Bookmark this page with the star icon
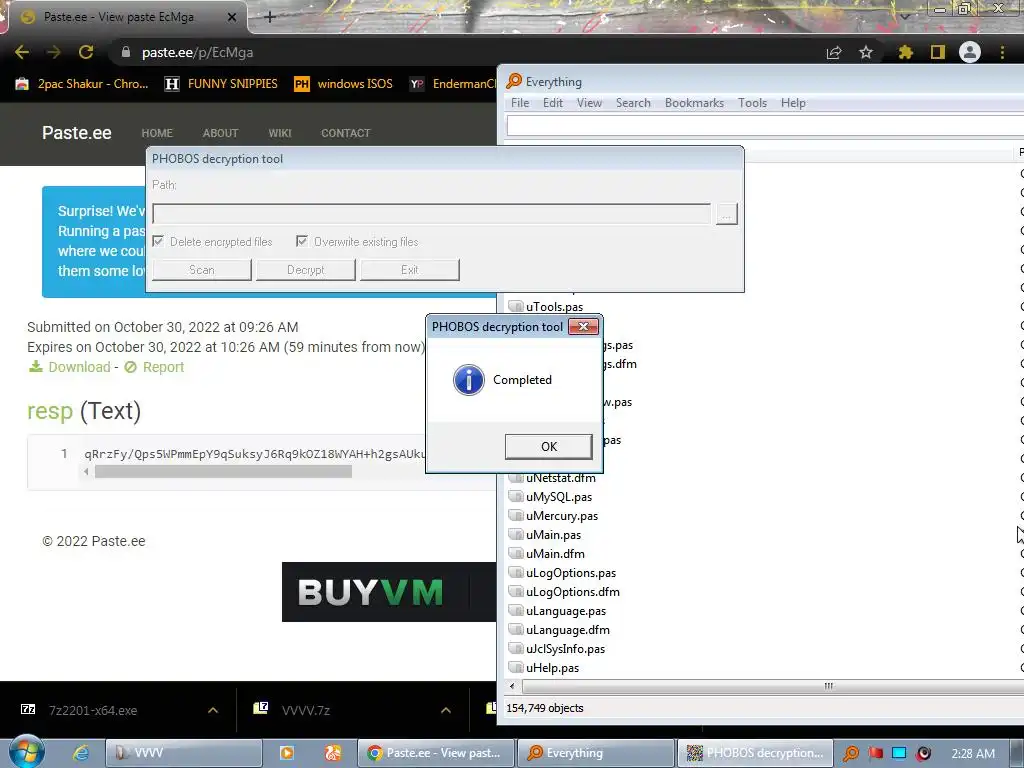Viewport: 1024px width, 768px height. (x=866, y=52)
